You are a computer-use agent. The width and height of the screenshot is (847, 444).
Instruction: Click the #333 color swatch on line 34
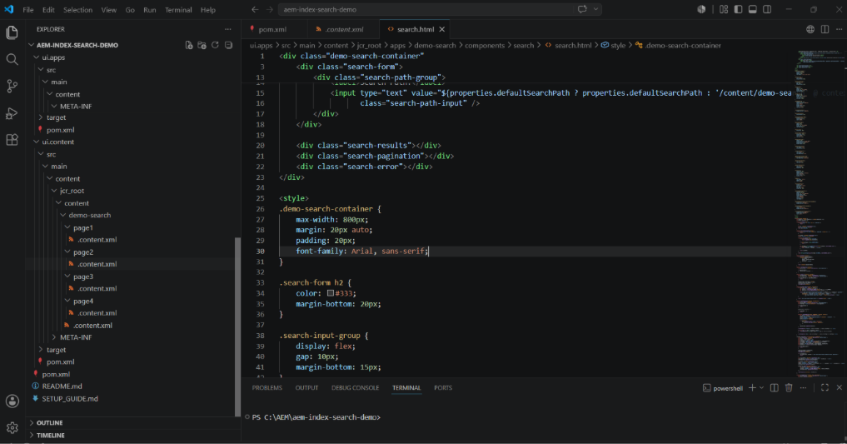click(330, 293)
